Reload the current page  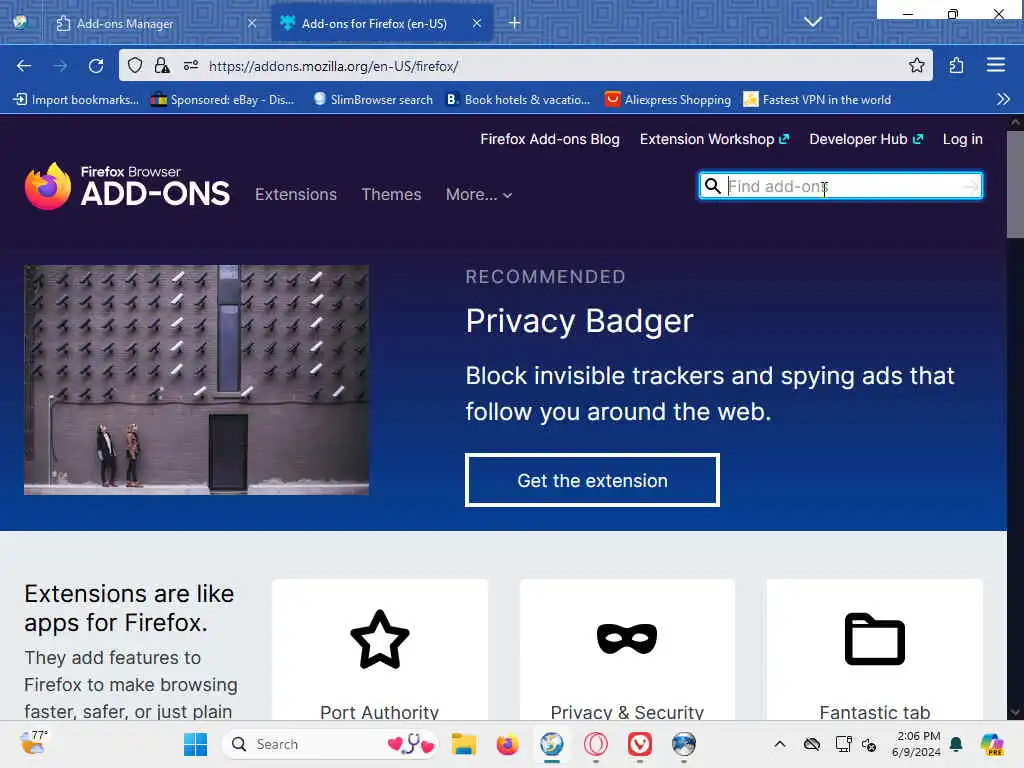(x=96, y=65)
